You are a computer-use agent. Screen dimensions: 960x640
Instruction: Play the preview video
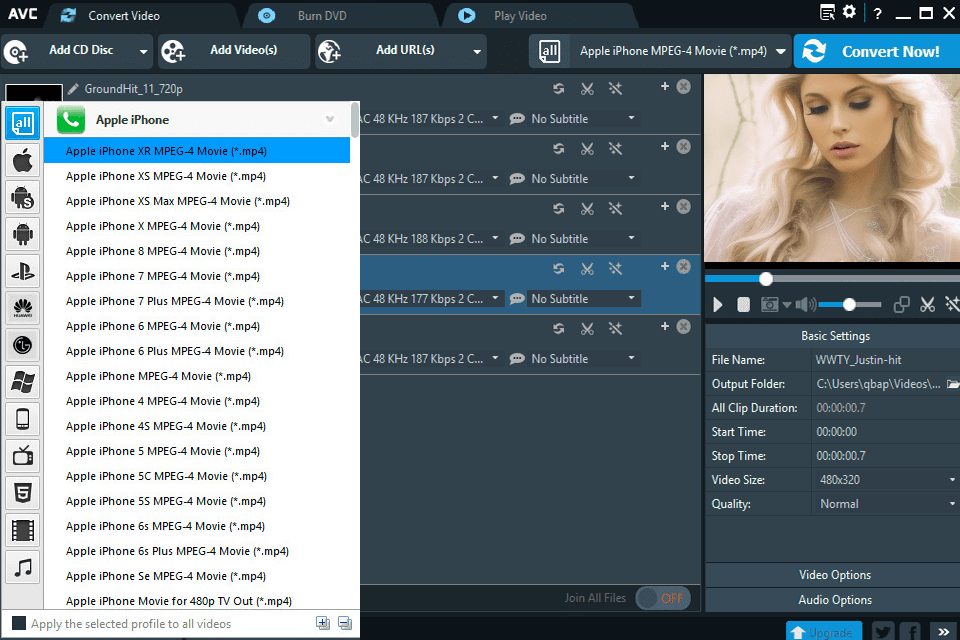(718, 304)
